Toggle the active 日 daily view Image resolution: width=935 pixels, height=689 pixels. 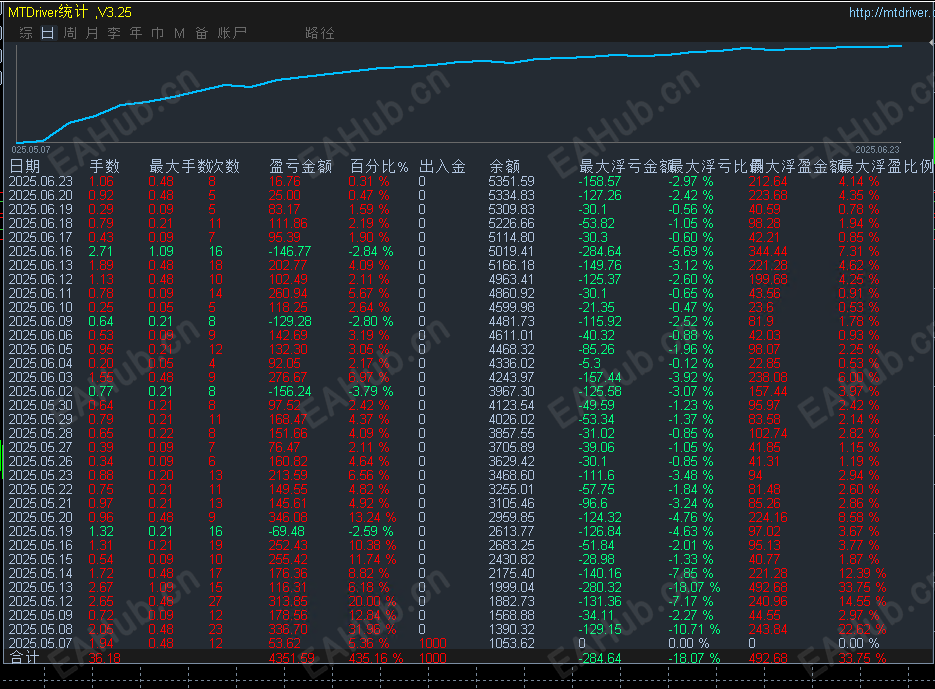(47, 31)
